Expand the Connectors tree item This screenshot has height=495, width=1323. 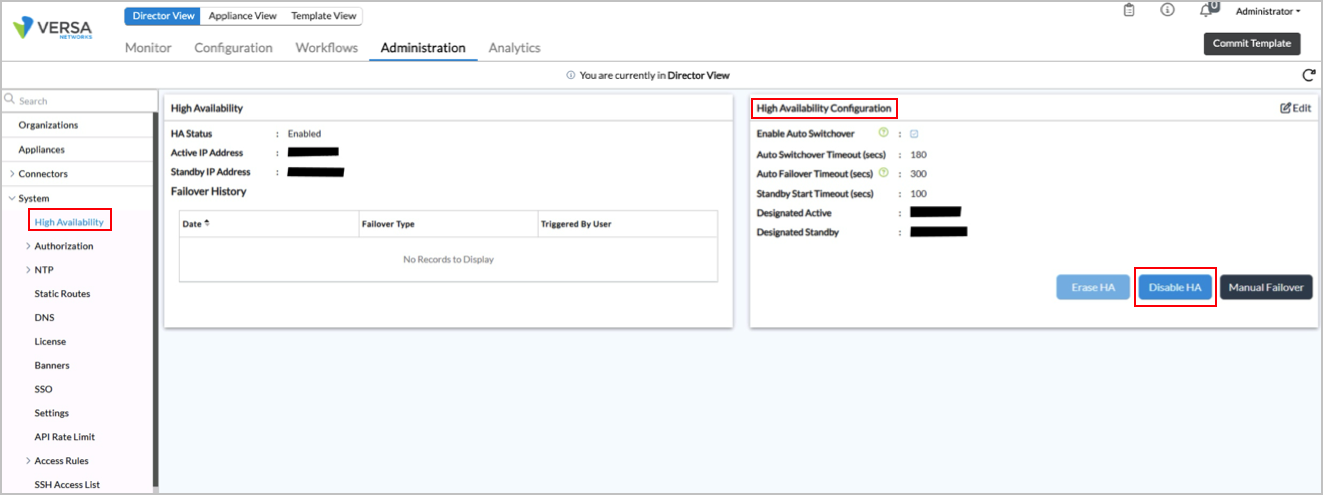pos(11,174)
